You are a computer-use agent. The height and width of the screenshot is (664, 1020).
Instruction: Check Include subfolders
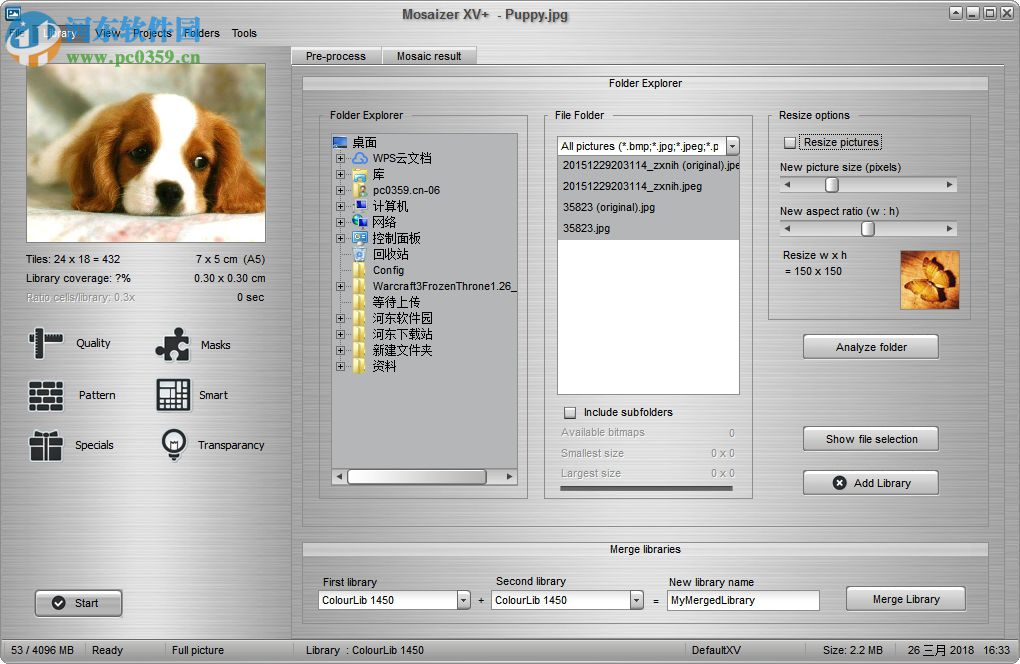pyautogui.click(x=569, y=411)
